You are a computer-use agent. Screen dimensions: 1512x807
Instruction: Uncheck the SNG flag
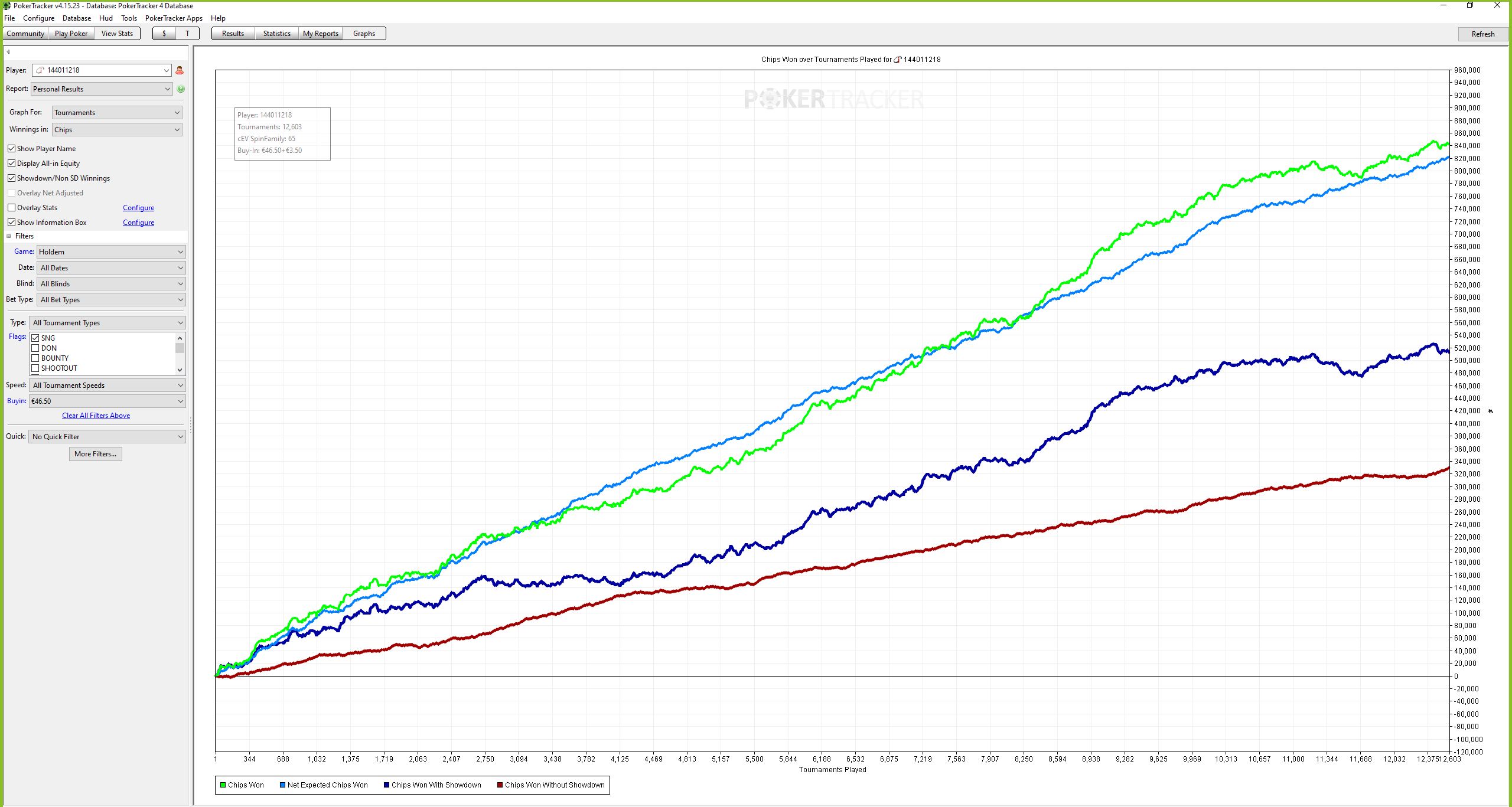[x=35, y=338]
